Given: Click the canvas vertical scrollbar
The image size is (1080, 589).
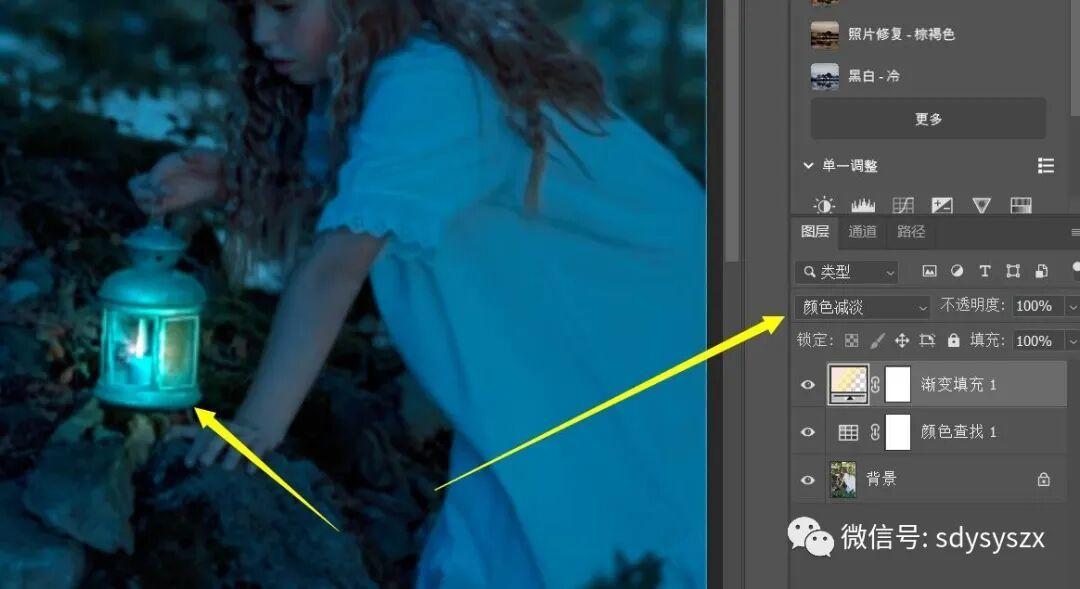Looking at the screenshot, I should click(733, 131).
